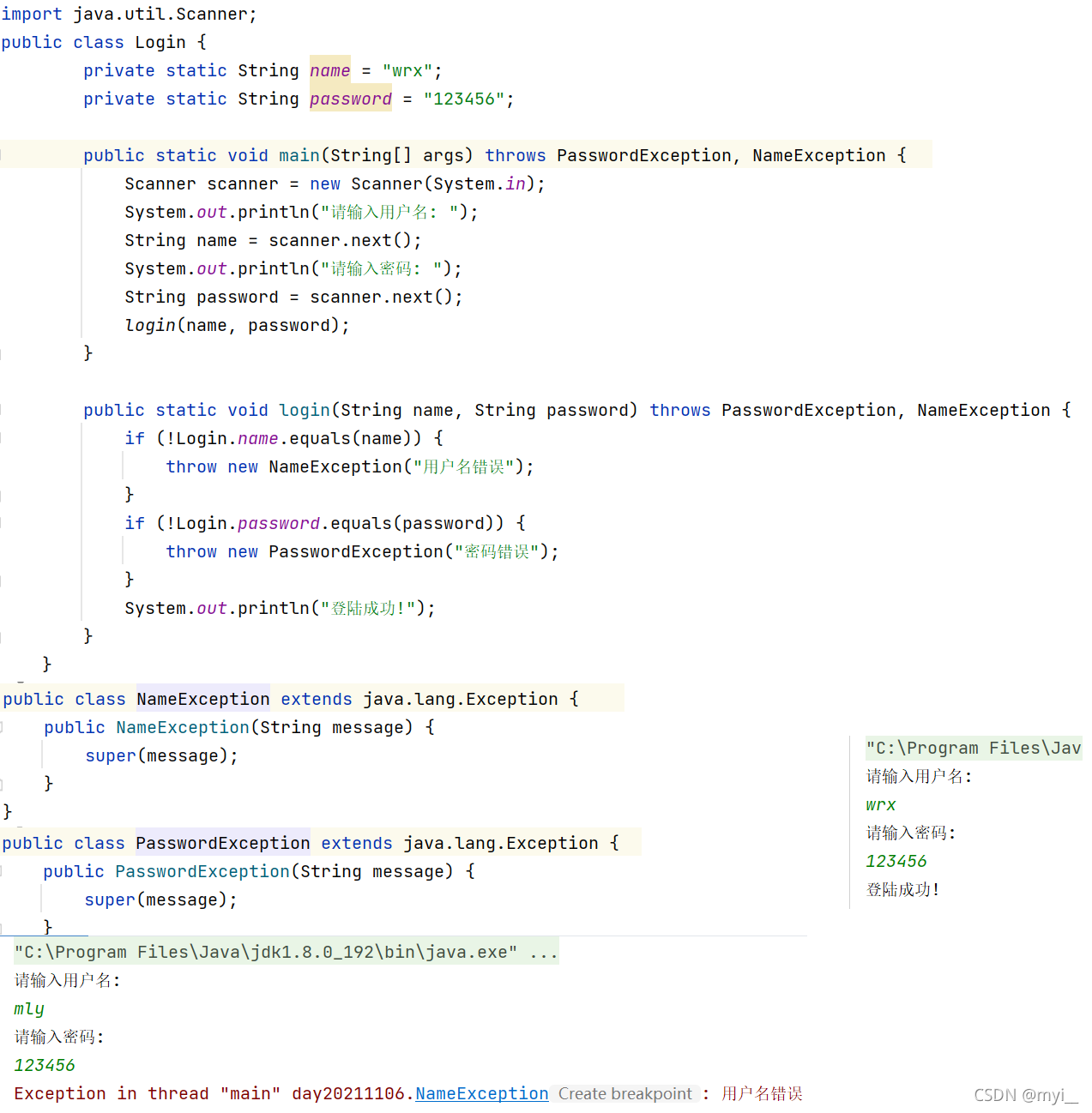Image resolution: width=1092 pixels, height=1113 pixels.
Task: Click the 'String name = scanner.next()' line
Action: pos(273,240)
